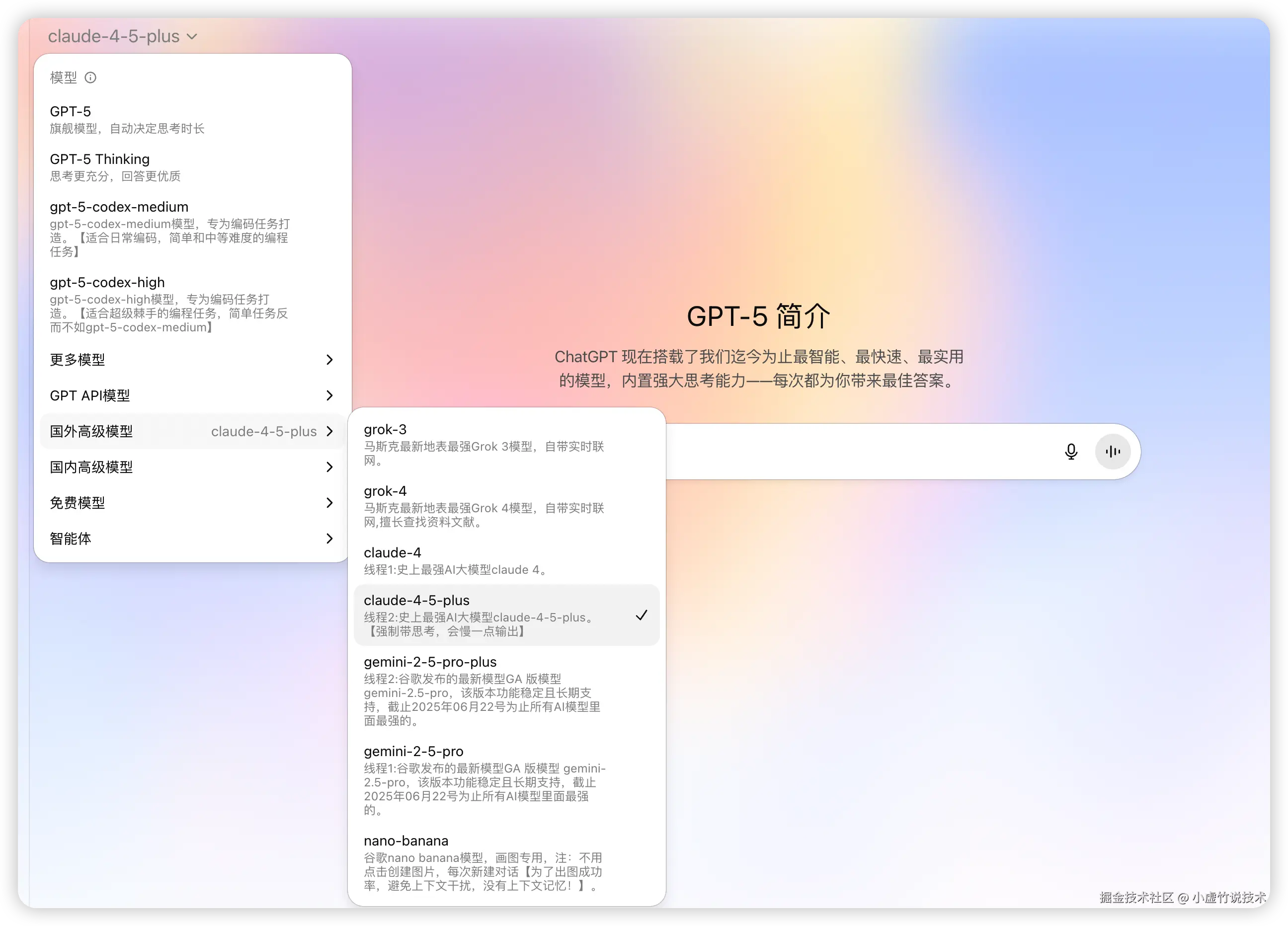Image resolution: width=1288 pixels, height=926 pixels.
Task: Click the chevron arrow next to 免费模型
Action: tap(329, 502)
